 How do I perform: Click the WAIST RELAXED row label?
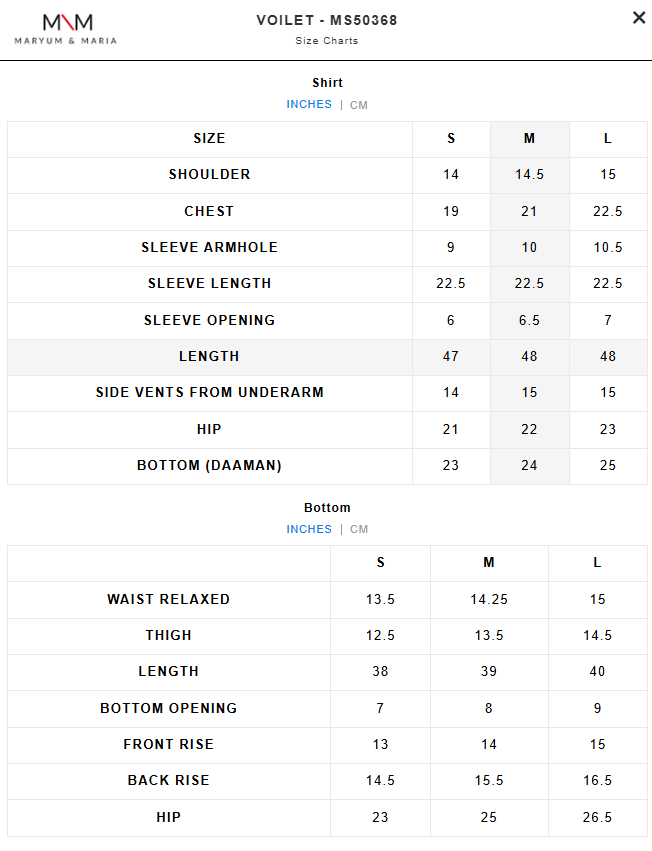point(169,600)
